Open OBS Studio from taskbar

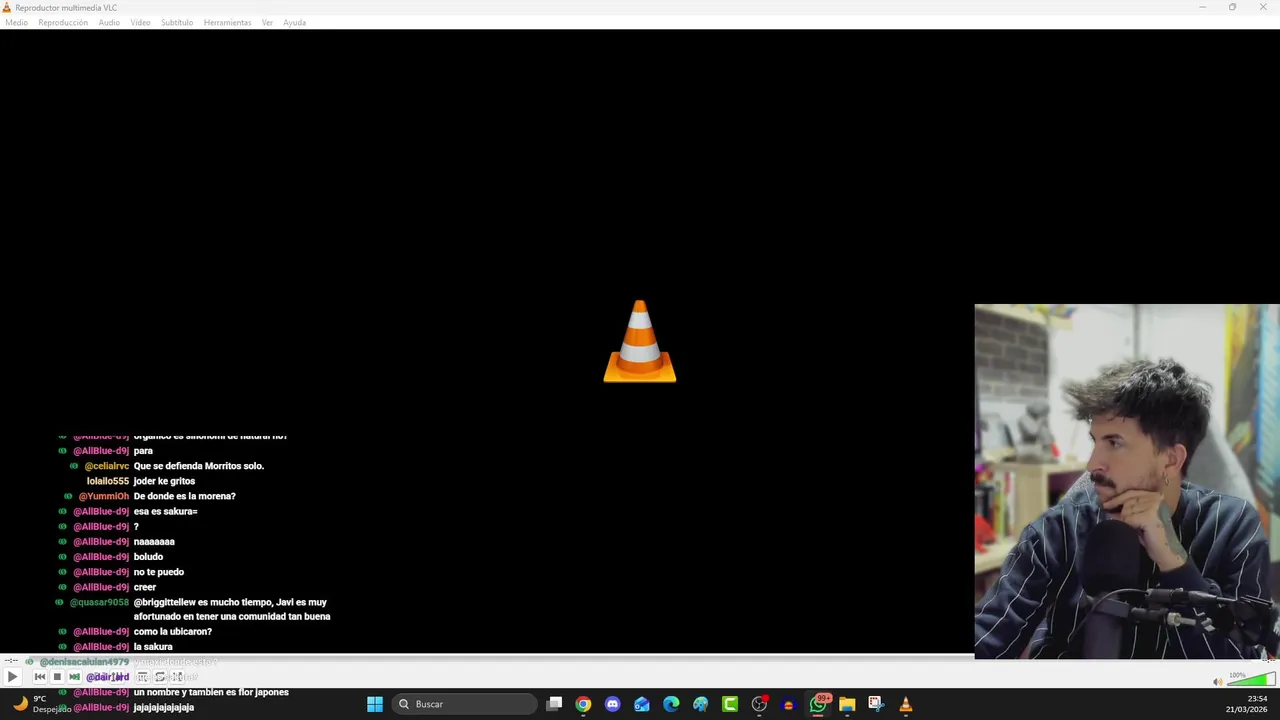[759, 704]
